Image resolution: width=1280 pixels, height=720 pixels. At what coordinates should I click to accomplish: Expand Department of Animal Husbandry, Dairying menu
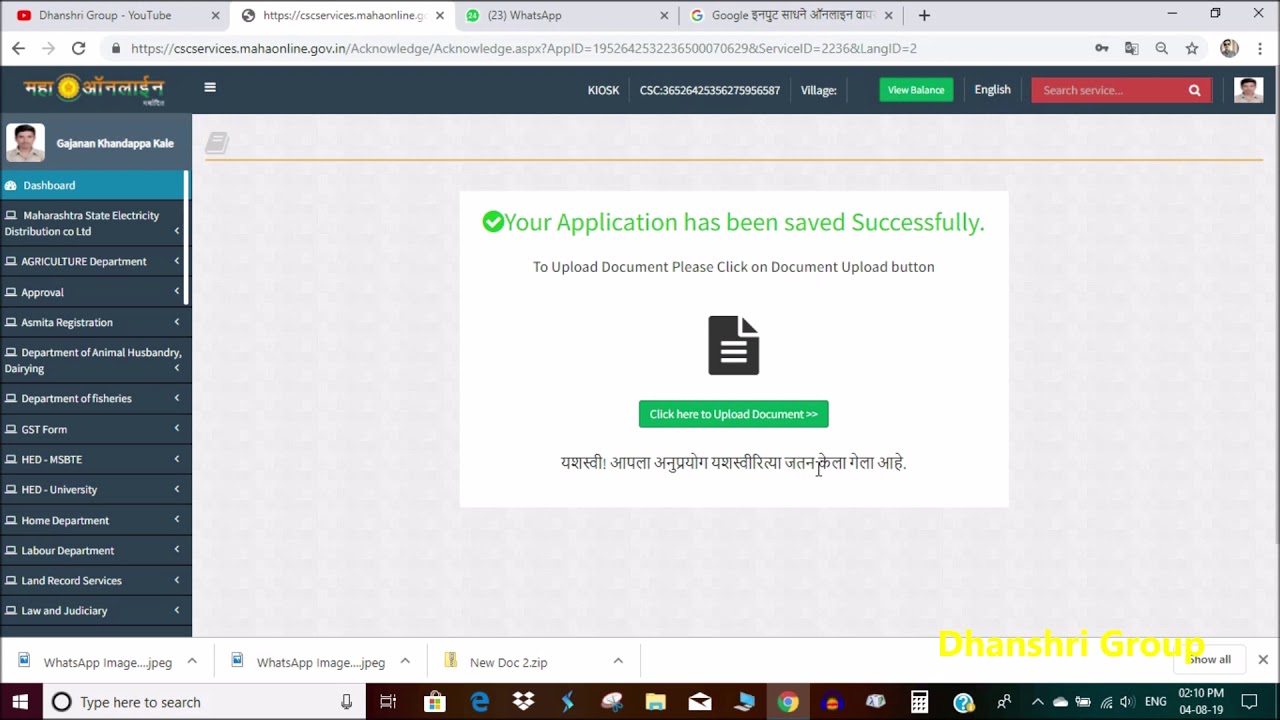(x=95, y=360)
